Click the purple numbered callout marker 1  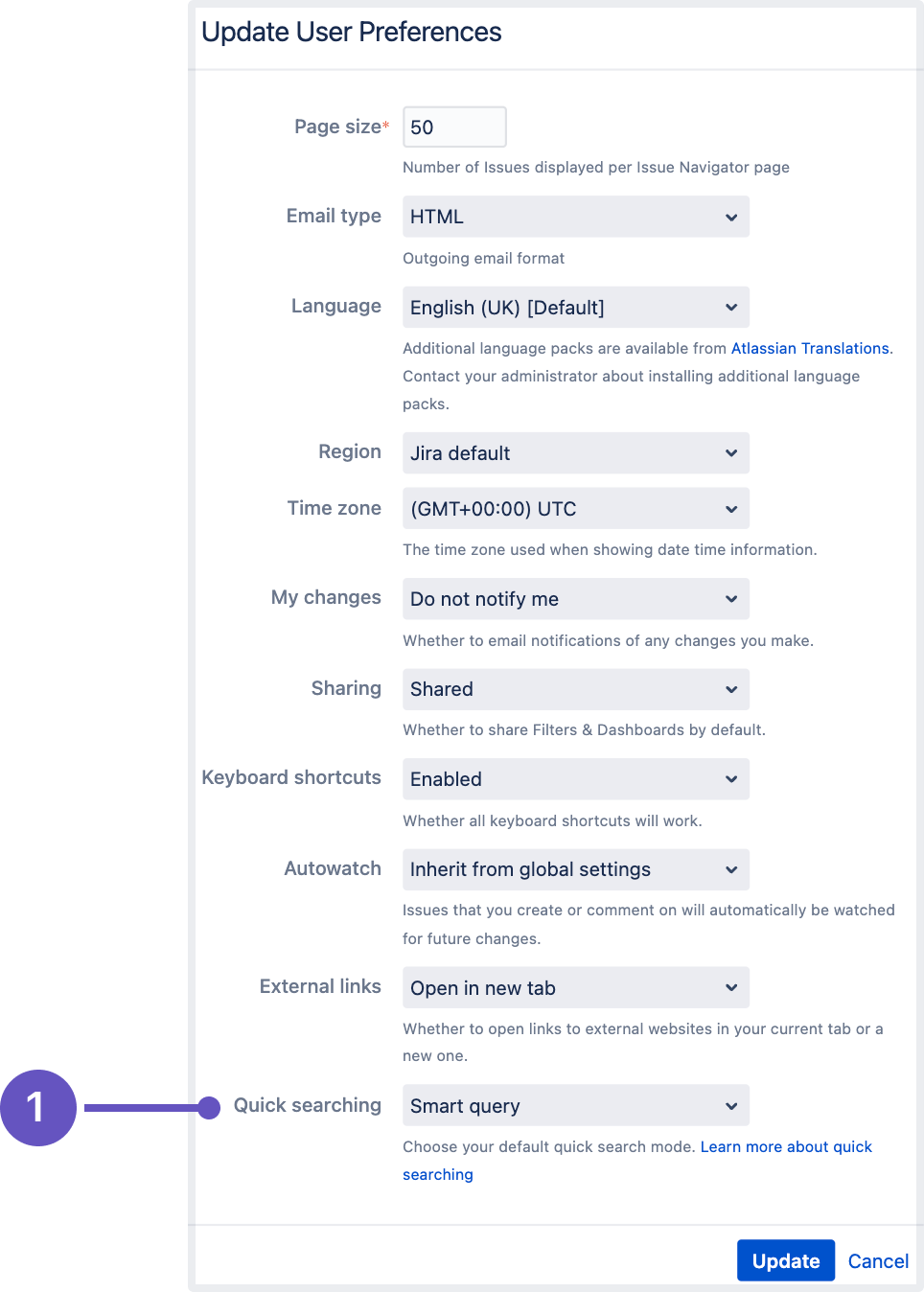click(x=38, y=1107)
